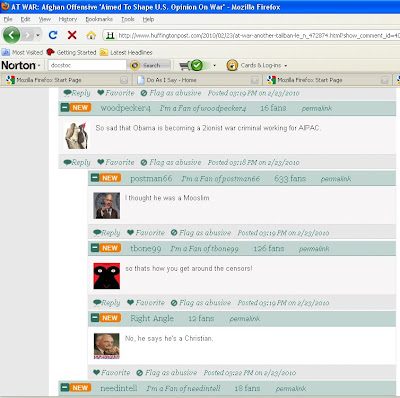Reply to postman66's comment
The width and height of the screenshot is (400, 398).
[107, 233]
